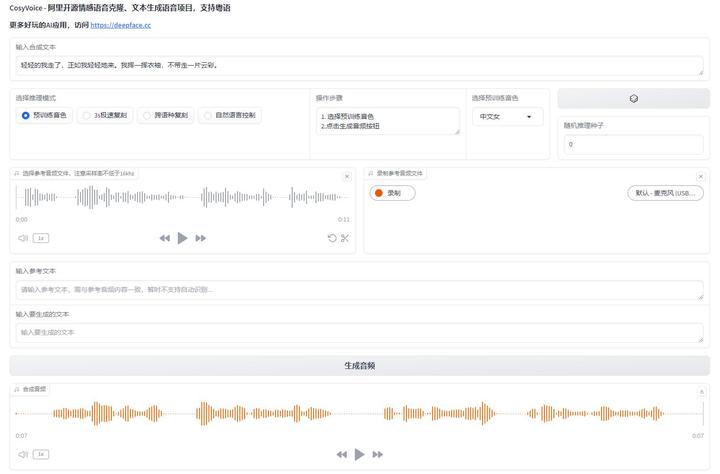The height and width of the screenshot is (474, 720).
Task: Click the 输入参考文本 input field
Action: pyautogui.click(x=359, y=290)
